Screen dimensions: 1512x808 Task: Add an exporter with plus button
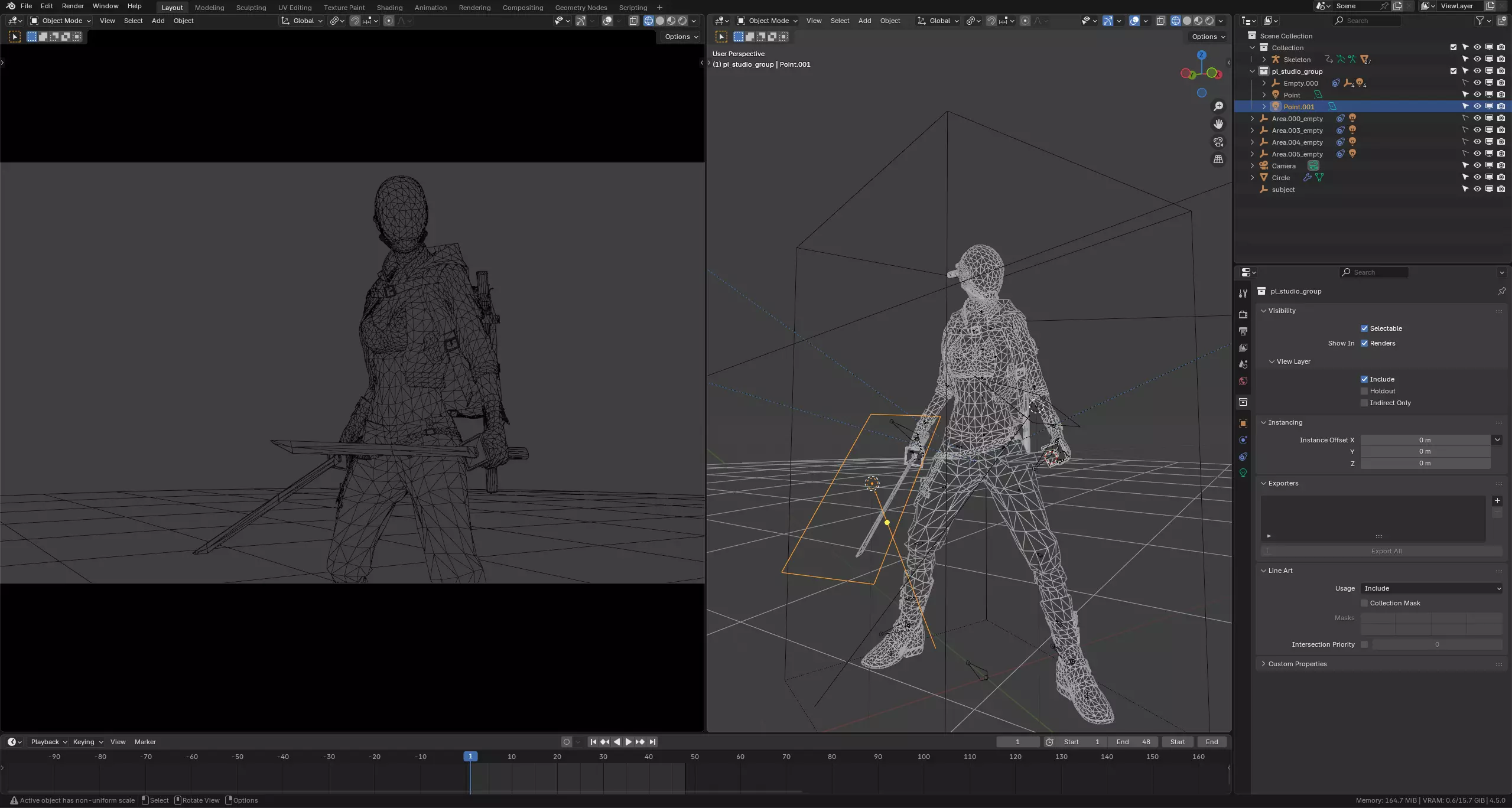tap(1497, 501)
